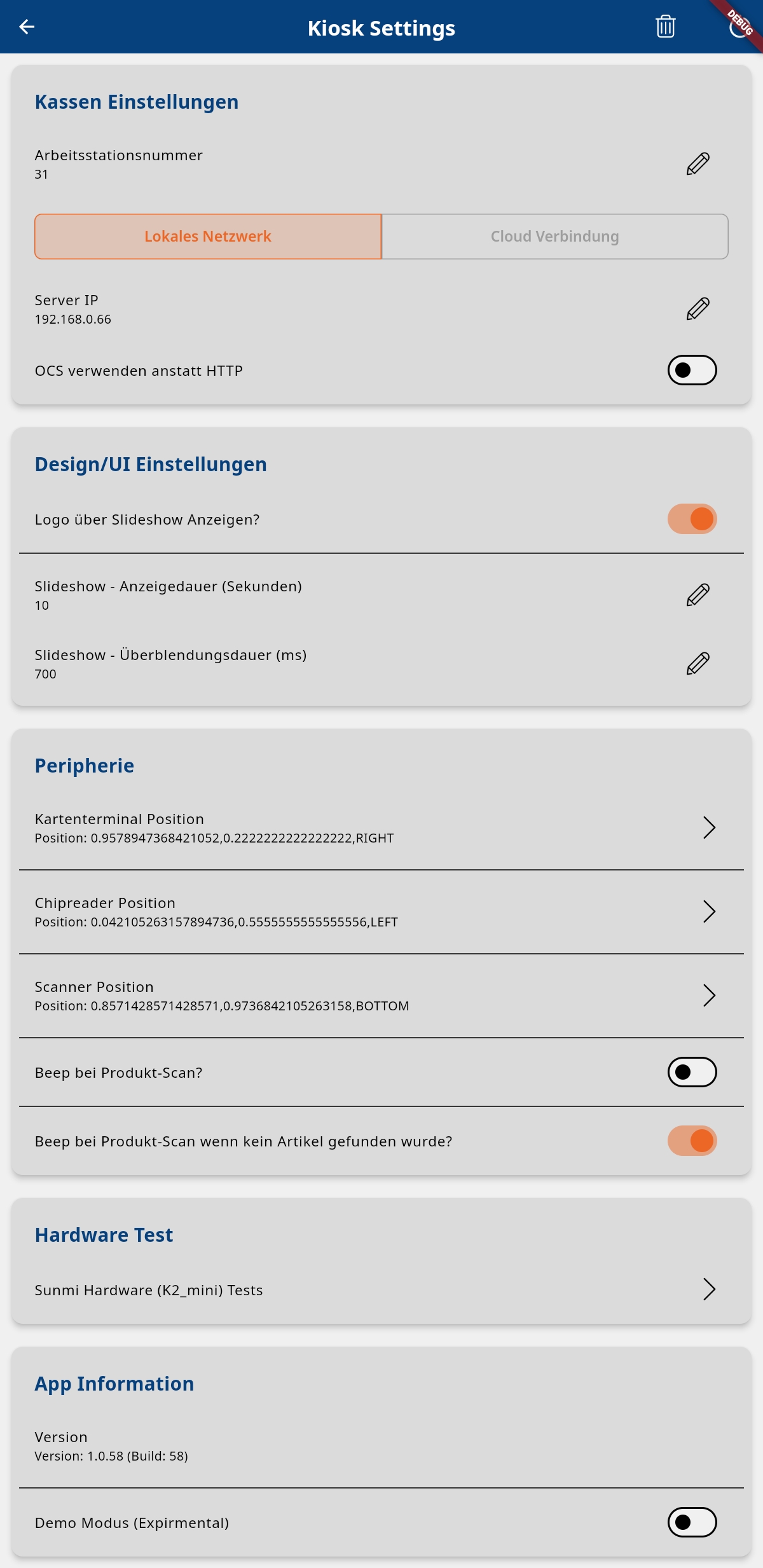Image resolution: width=763 pixels, height=1568 pixels.
Task: Open Kartenterminal Position chevron
Action: [709, 828]
